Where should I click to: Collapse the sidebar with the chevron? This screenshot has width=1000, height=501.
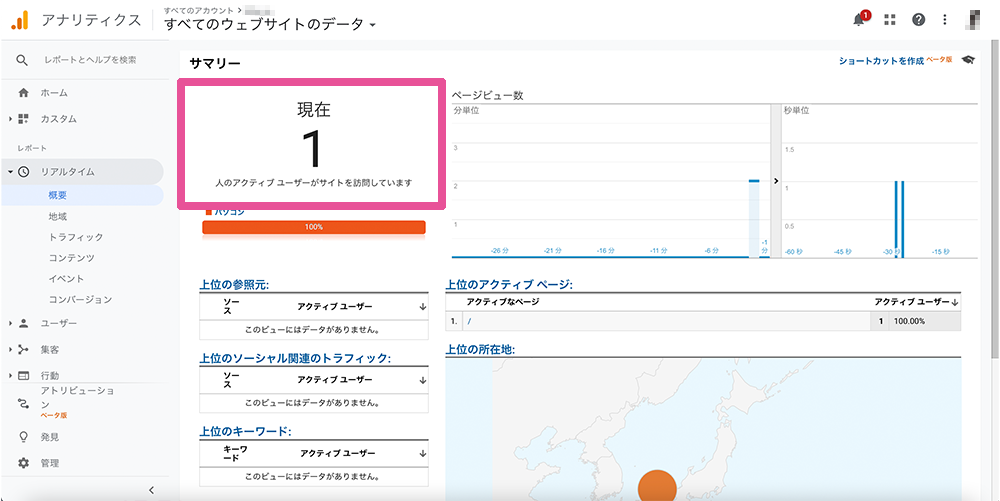tap(151, 490)
